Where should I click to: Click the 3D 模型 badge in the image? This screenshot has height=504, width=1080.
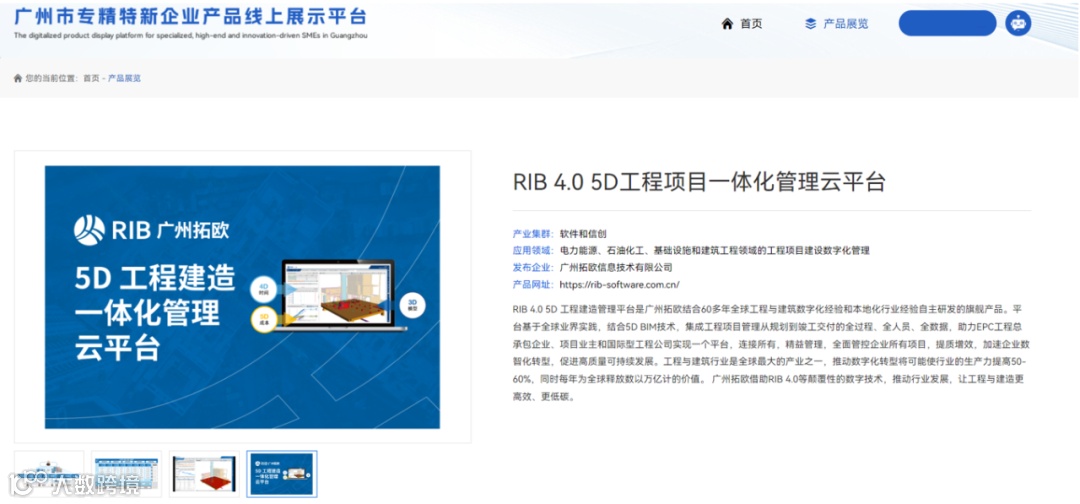pos(413,305)
